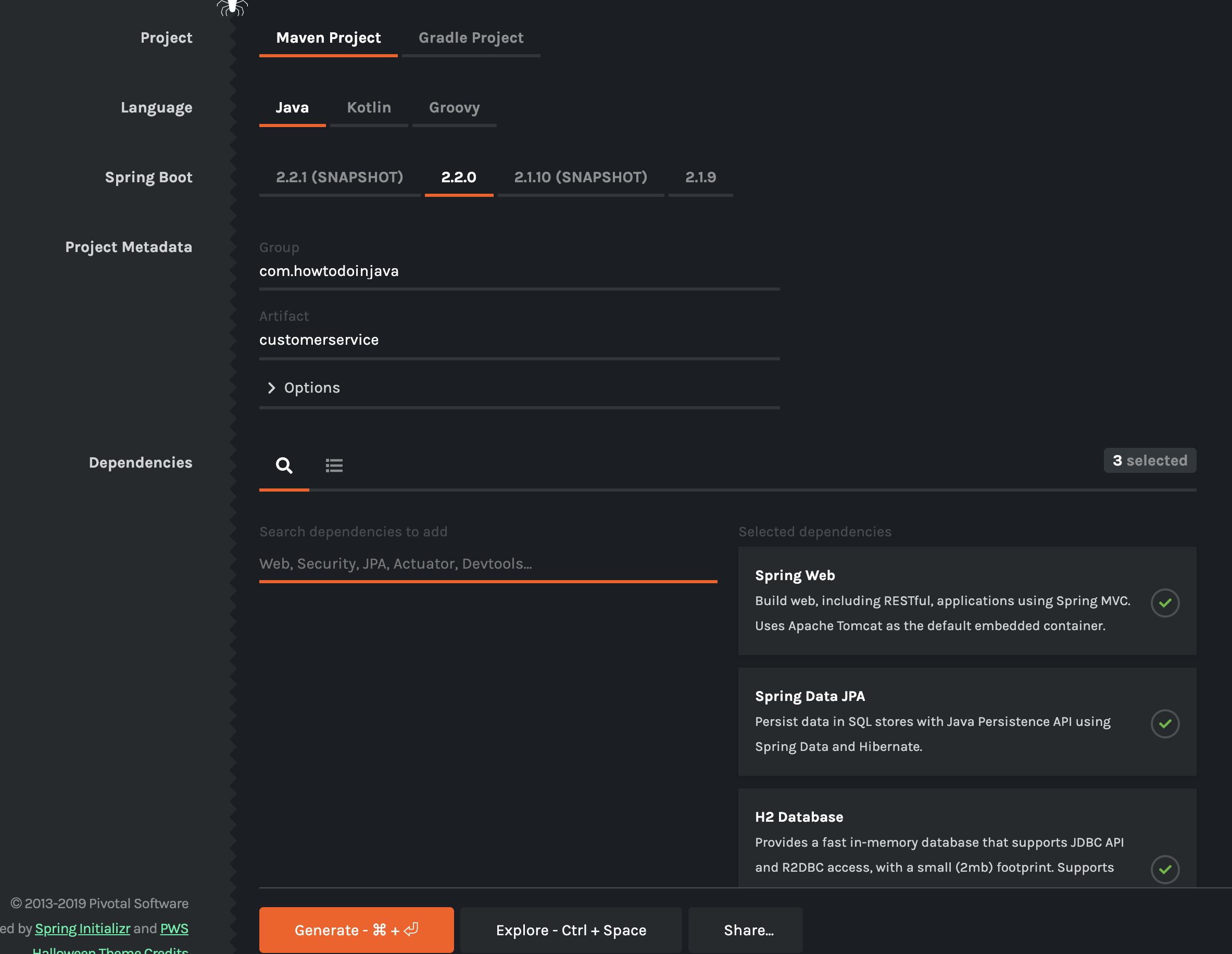Select Spring Boot version 2.1.9
This screenshot has width=1232, height=954.
tap(700, 177)
